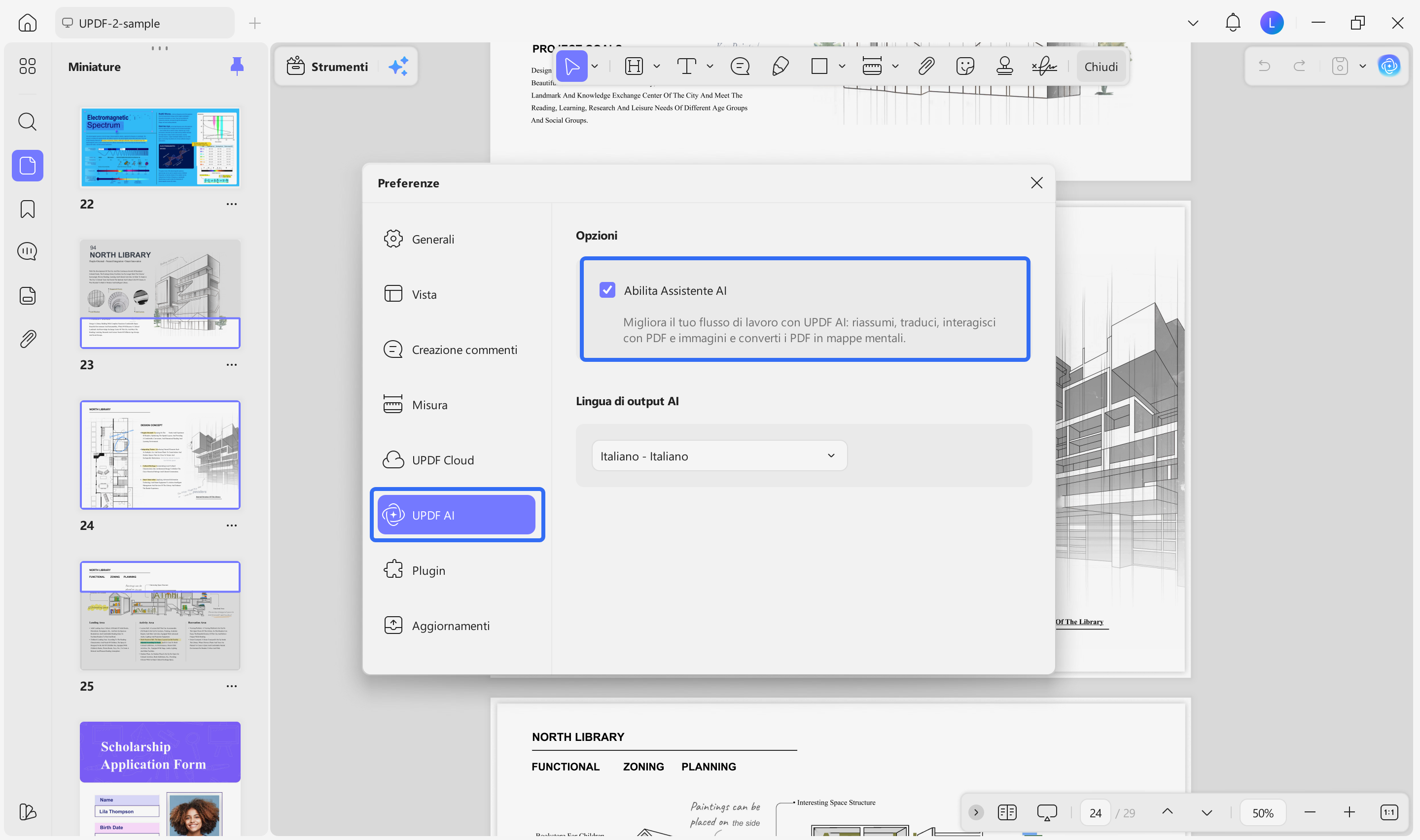The width and height of the screenshot is (1420, 840).
Task: Add a new tab with plus button
Action: tap(255, 23)
